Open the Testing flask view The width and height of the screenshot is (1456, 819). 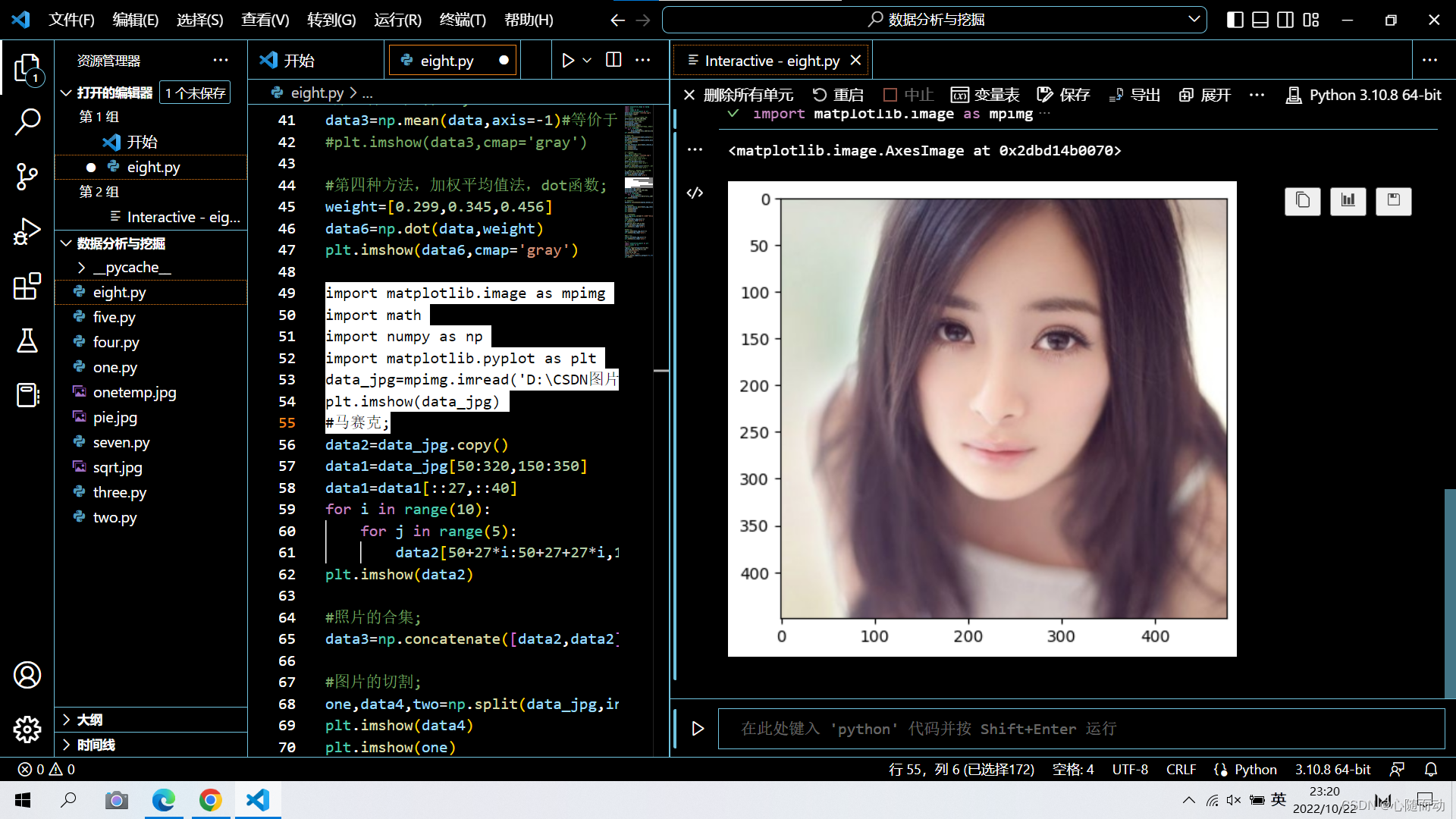click(x=27, y=340)
